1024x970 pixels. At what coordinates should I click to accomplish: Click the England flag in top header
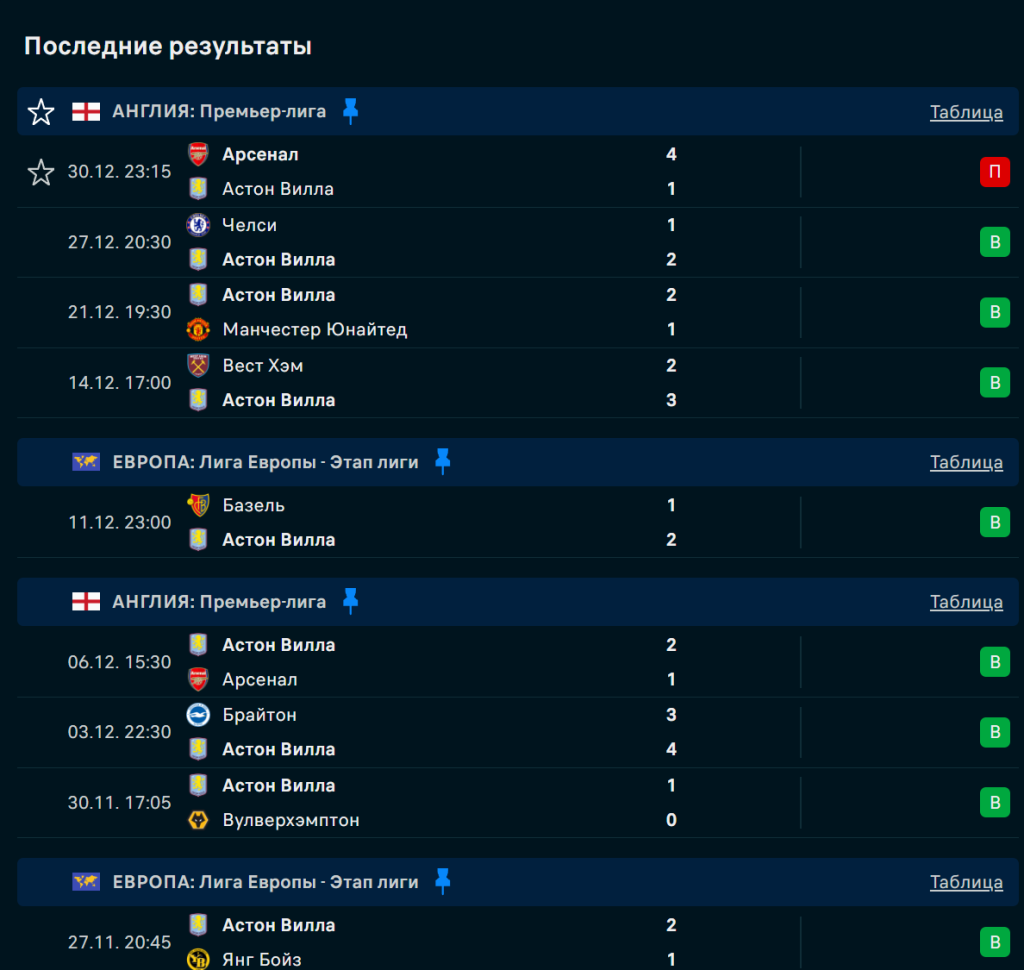pos(86,112)
